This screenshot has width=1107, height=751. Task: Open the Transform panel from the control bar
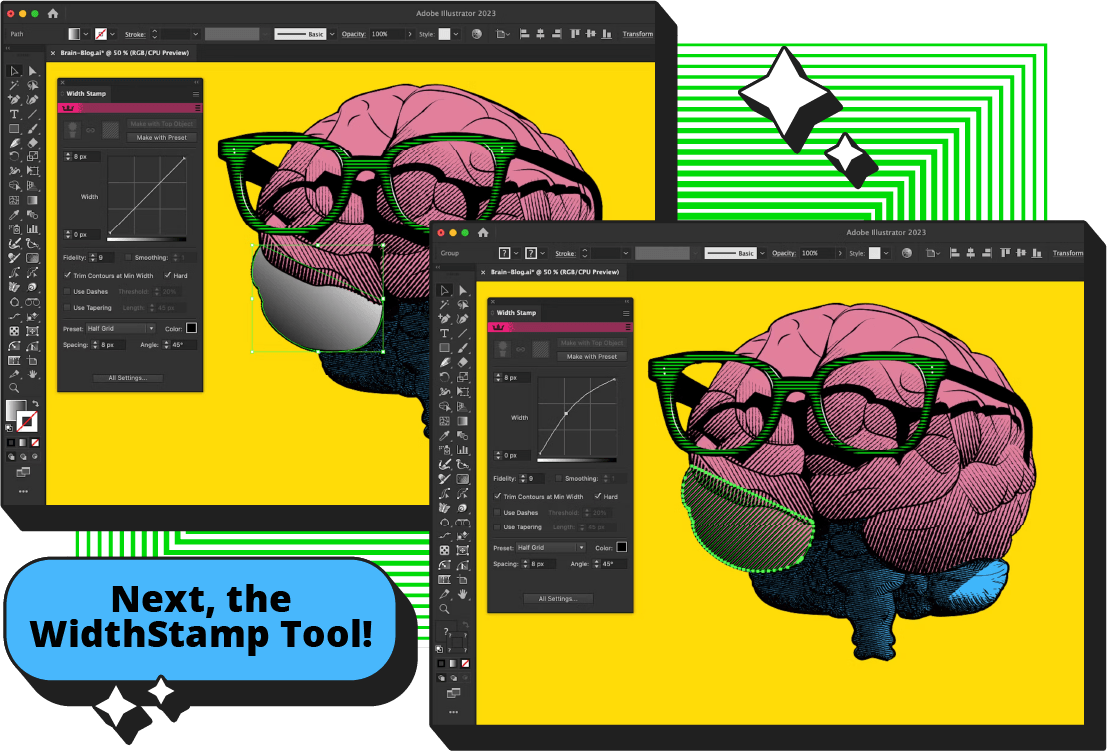1067,253
